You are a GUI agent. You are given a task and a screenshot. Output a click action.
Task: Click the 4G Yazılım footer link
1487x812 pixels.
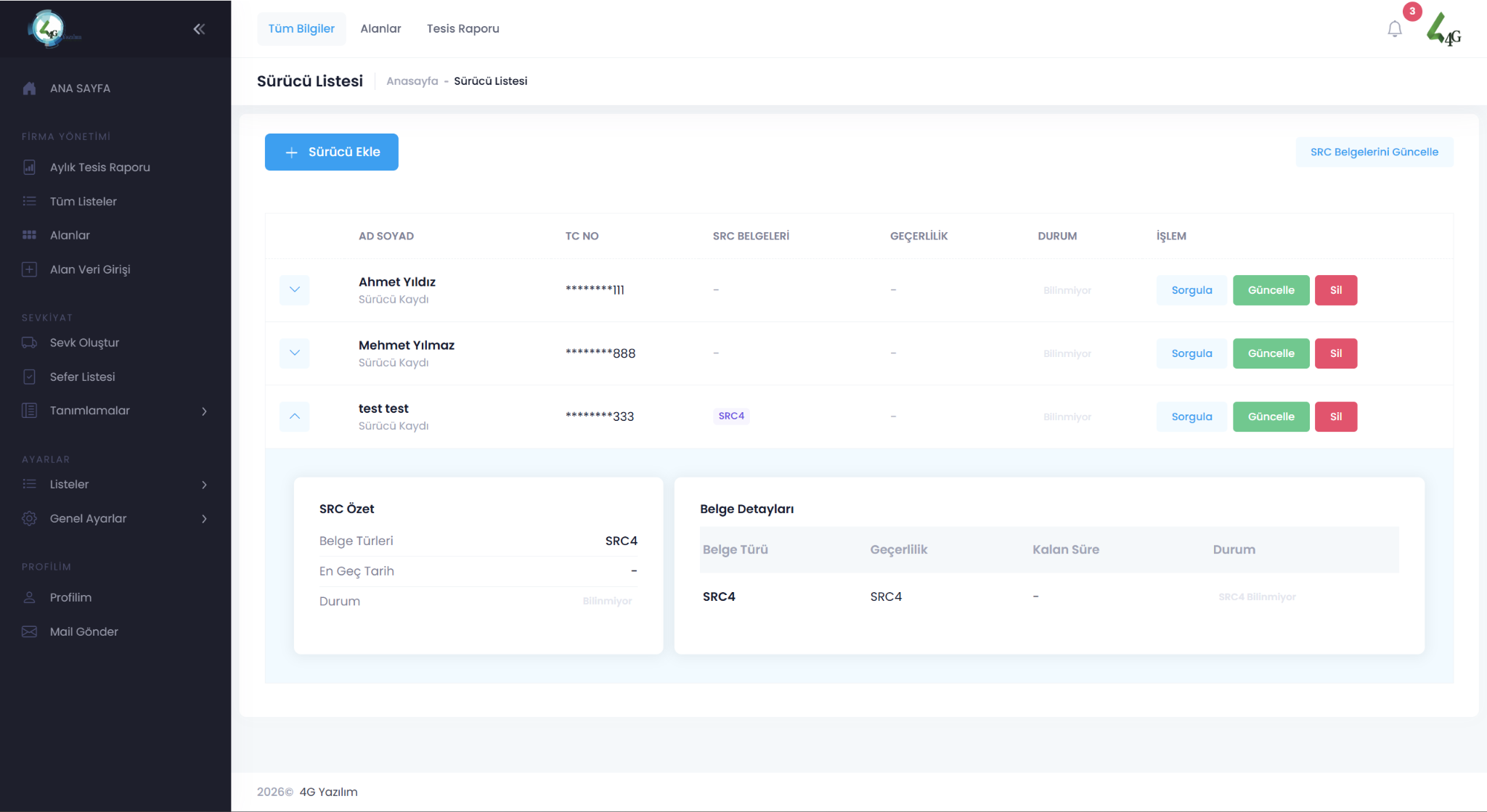tap(328, 792)
